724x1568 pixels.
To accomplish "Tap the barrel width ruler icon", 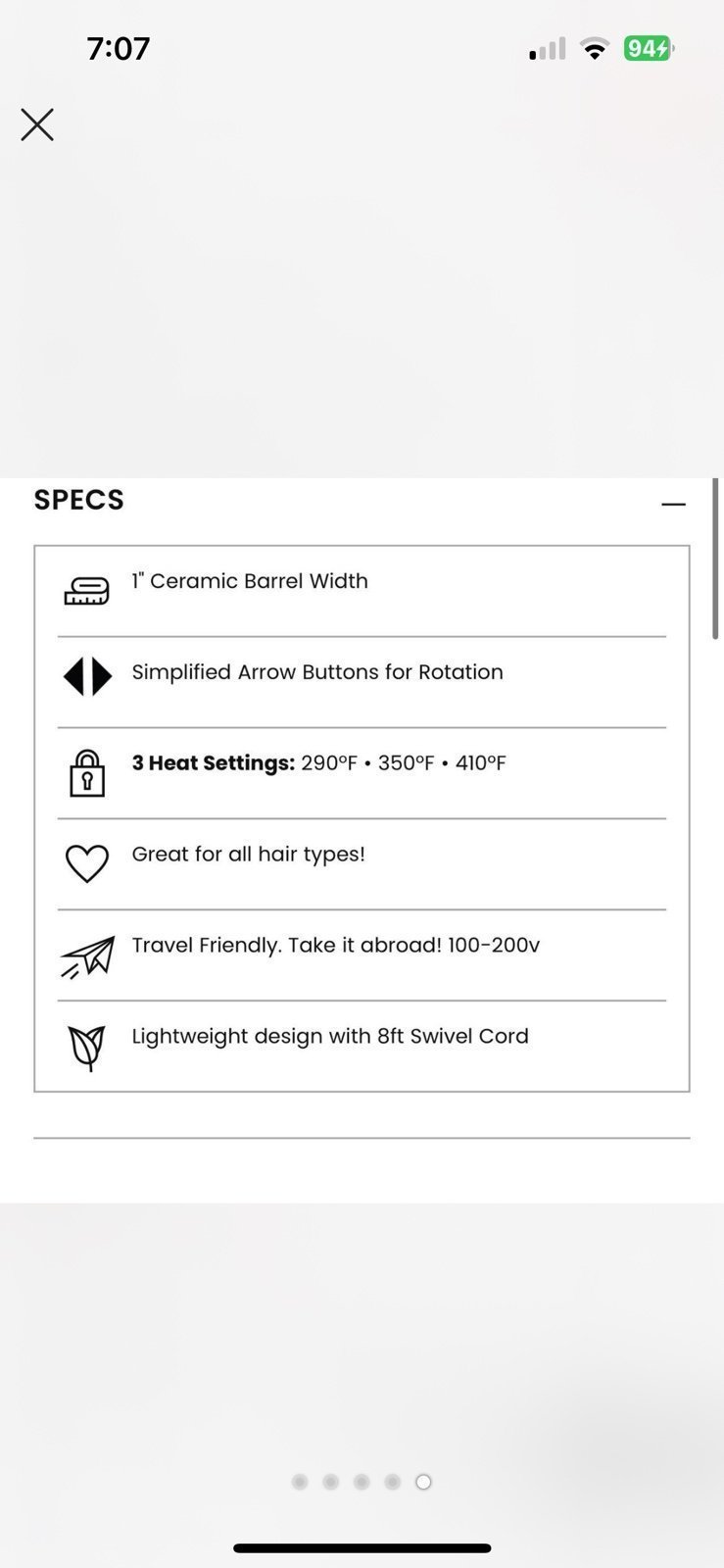I will 87,590.
